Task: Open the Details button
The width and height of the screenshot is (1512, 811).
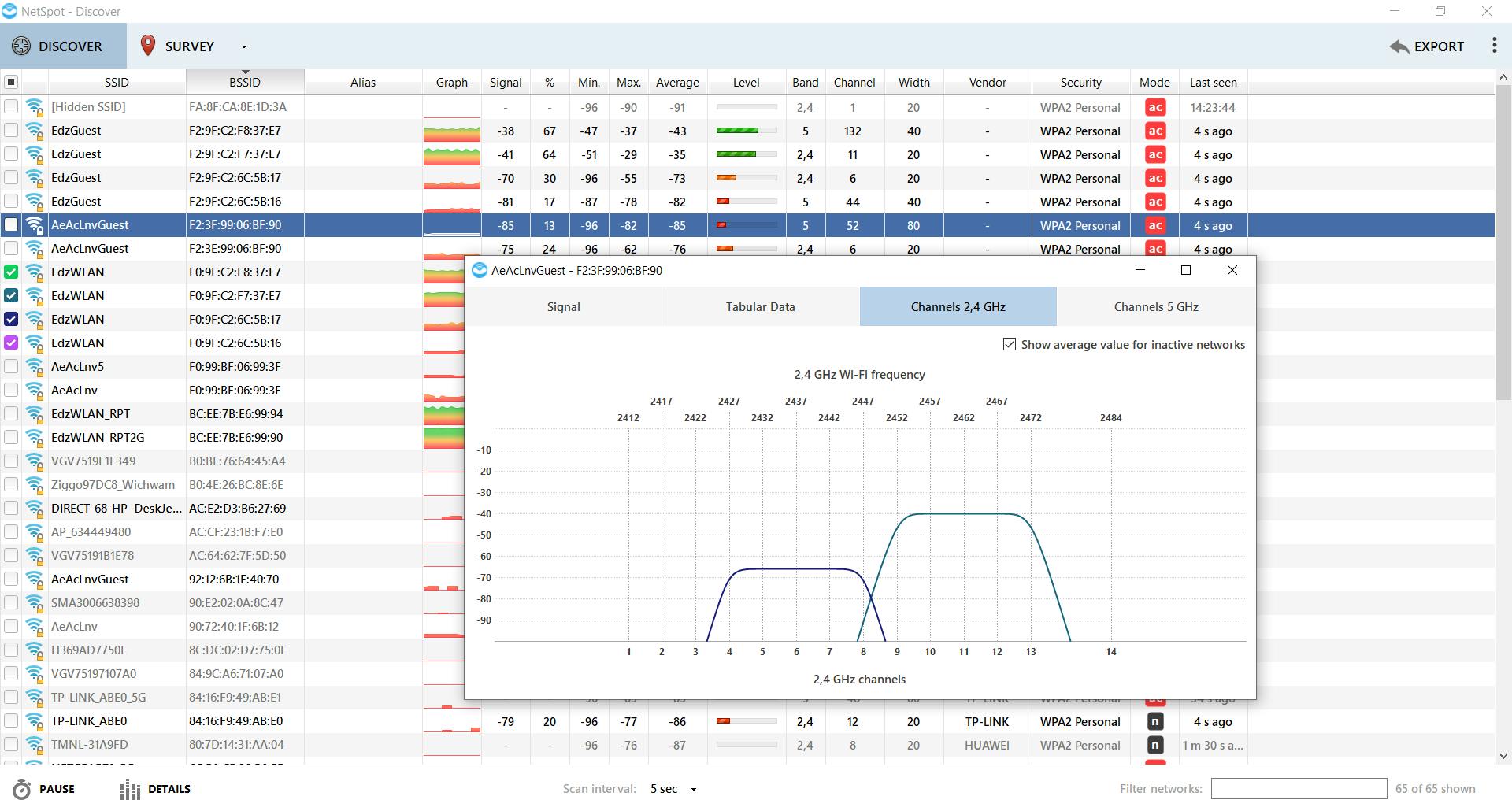Action: coord(156,789)
